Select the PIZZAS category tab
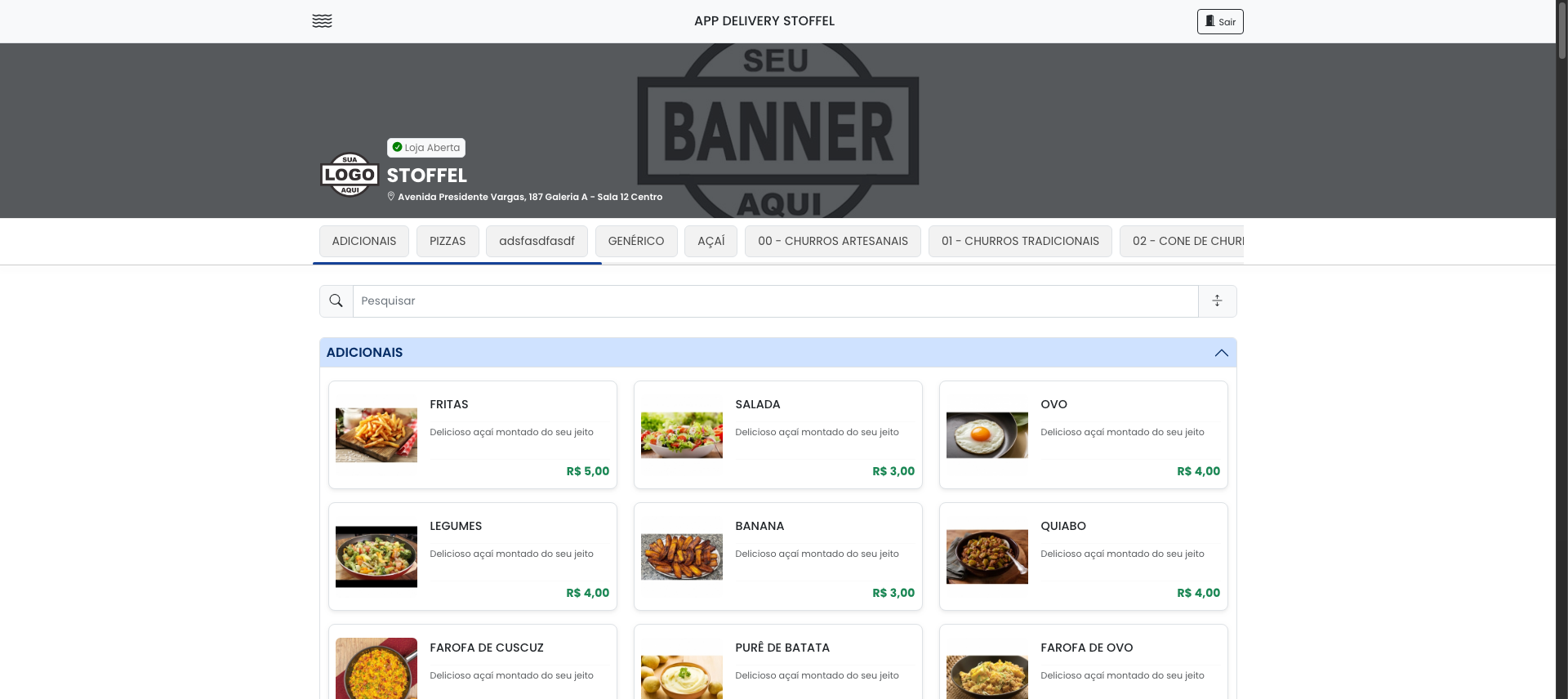Viewport: 1568px width, 699px height. coord(448,242)
